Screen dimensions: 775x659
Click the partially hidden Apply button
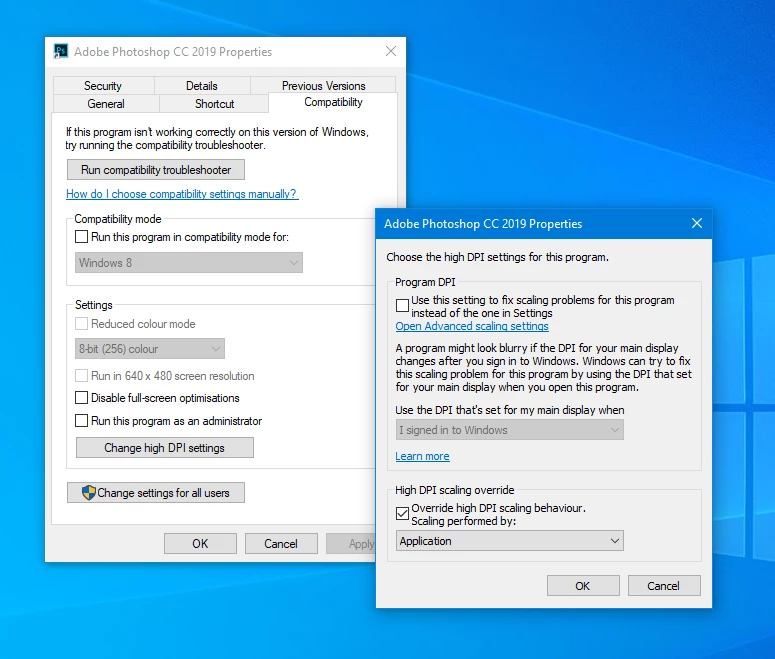coord(351,544)
